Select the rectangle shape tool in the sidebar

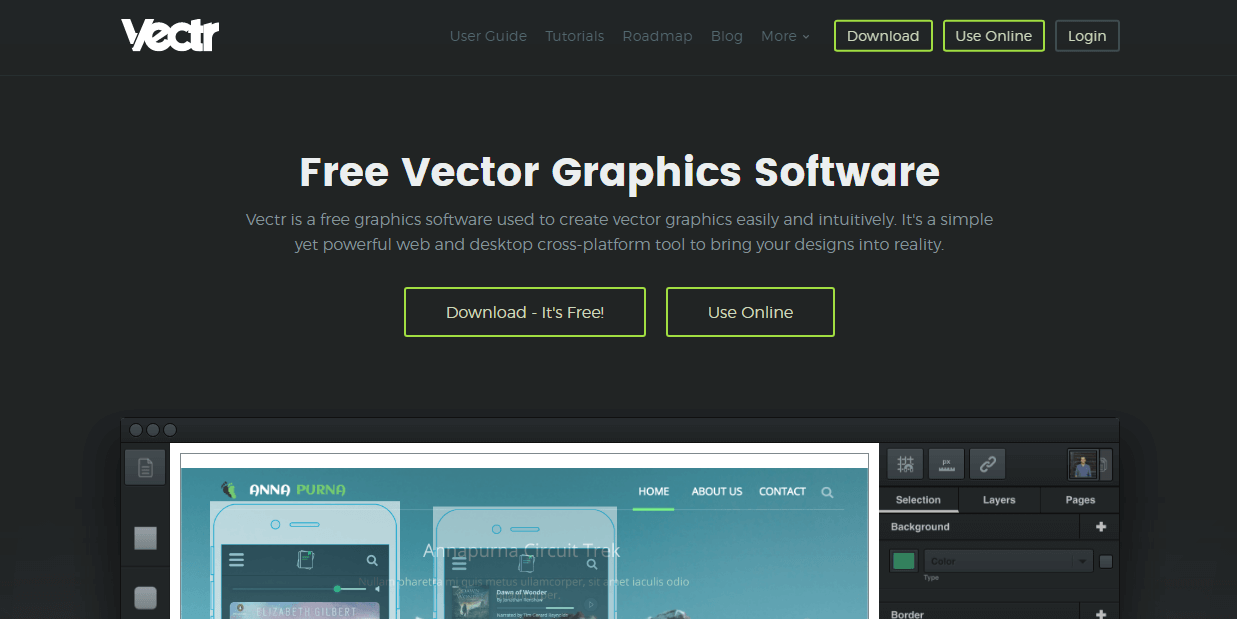(145, 538)
